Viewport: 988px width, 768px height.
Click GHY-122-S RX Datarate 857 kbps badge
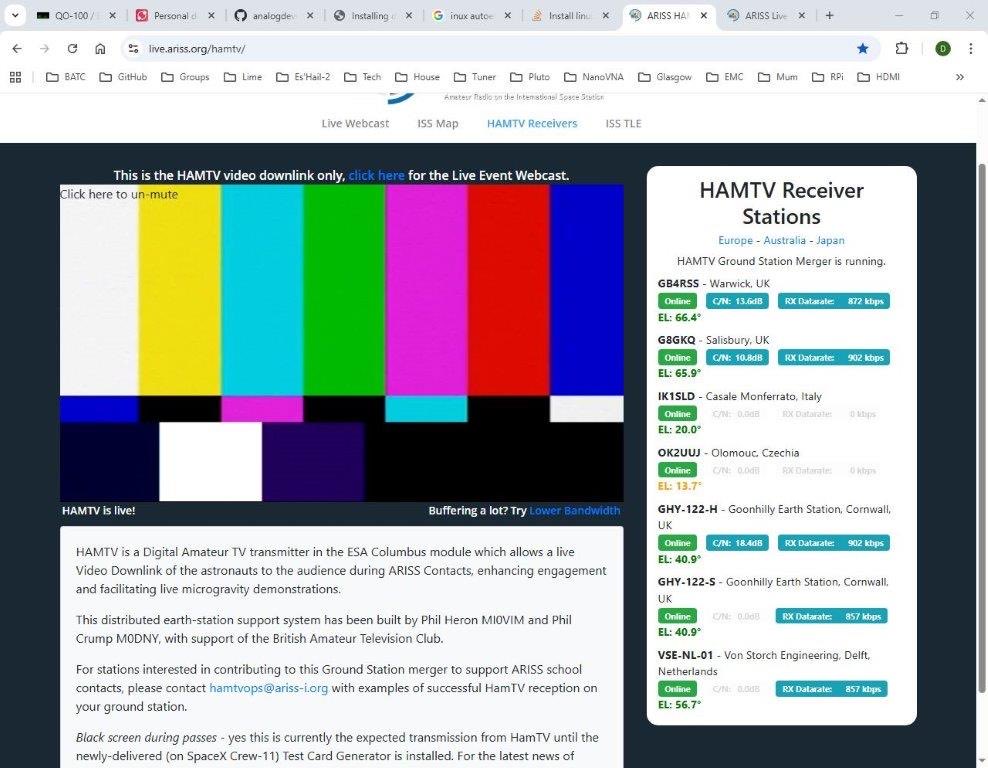click(x=831, y=616)
